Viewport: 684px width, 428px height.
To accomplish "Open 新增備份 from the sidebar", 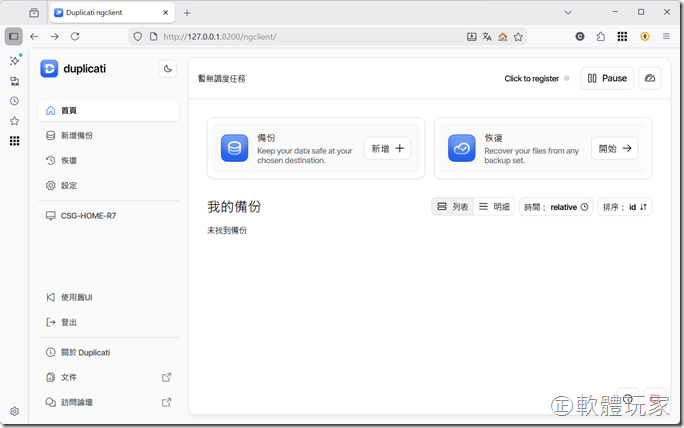I will pos(108,135).
